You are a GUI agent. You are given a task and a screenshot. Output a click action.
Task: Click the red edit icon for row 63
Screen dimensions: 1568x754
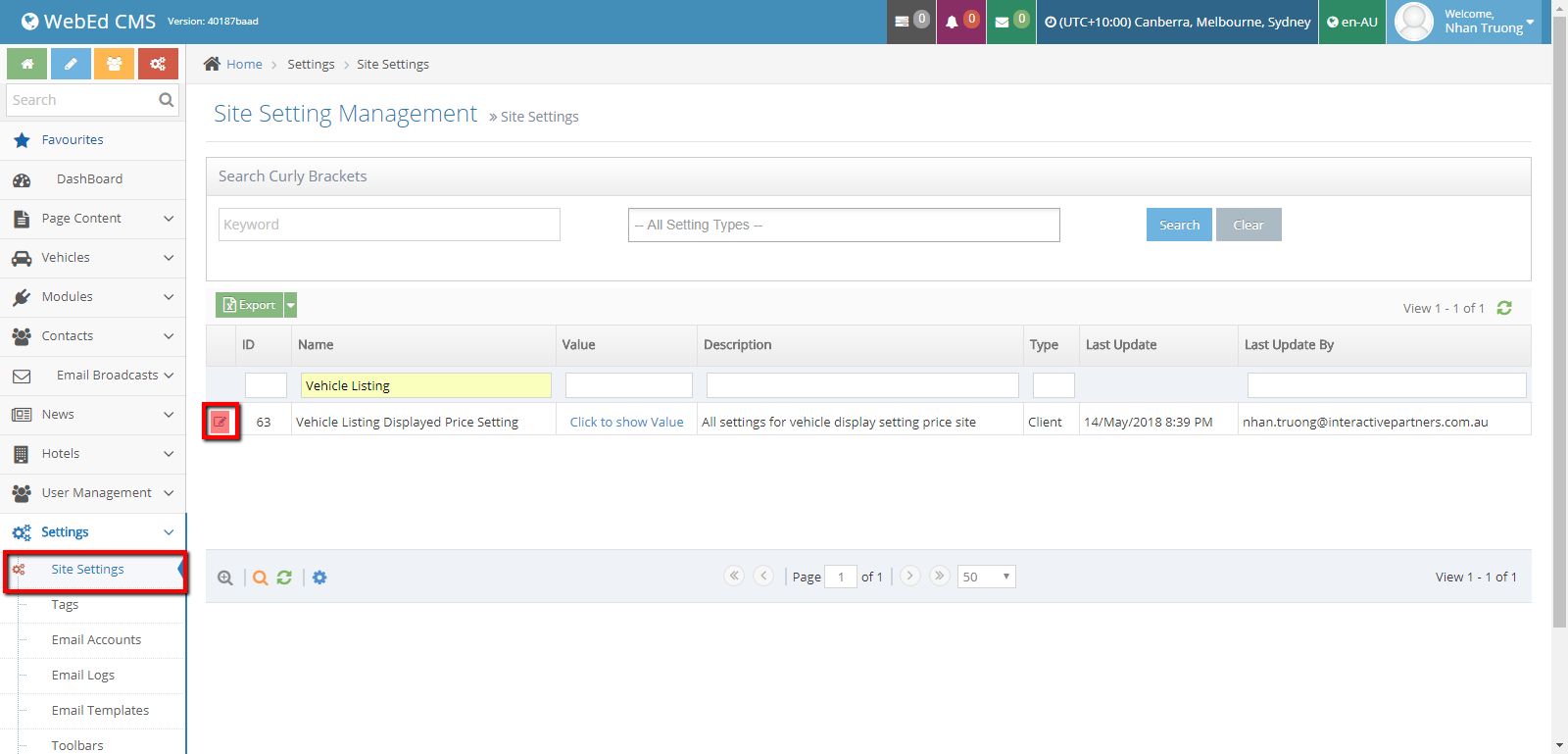point(220,422)
